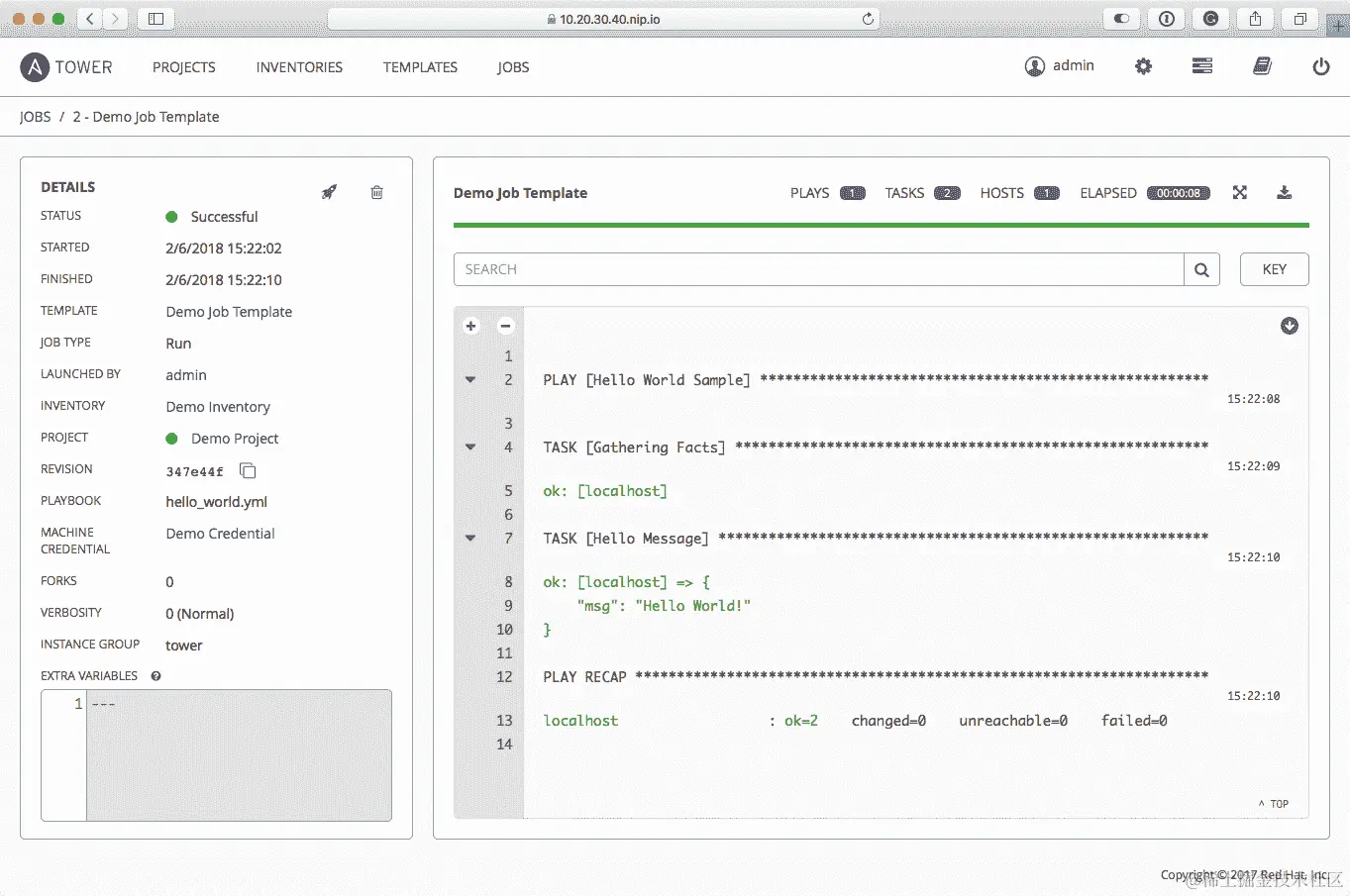Click localhost recap summary line

pos(855,721)
